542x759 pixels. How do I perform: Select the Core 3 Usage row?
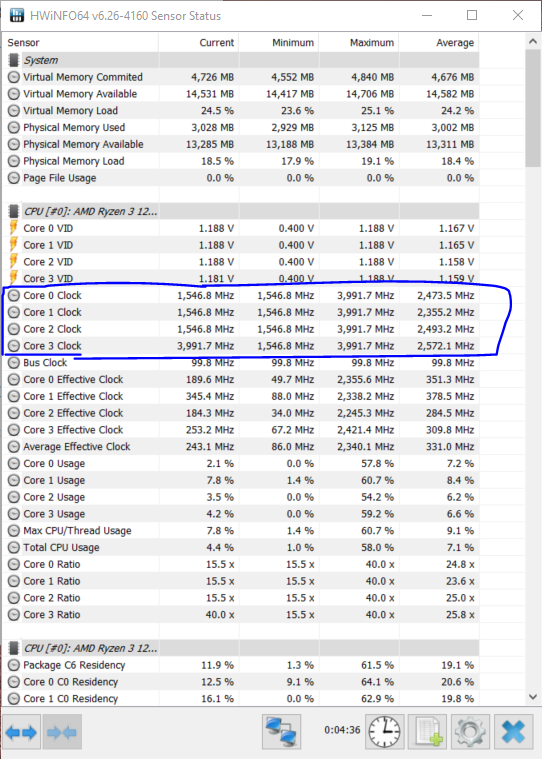[241, 514]
